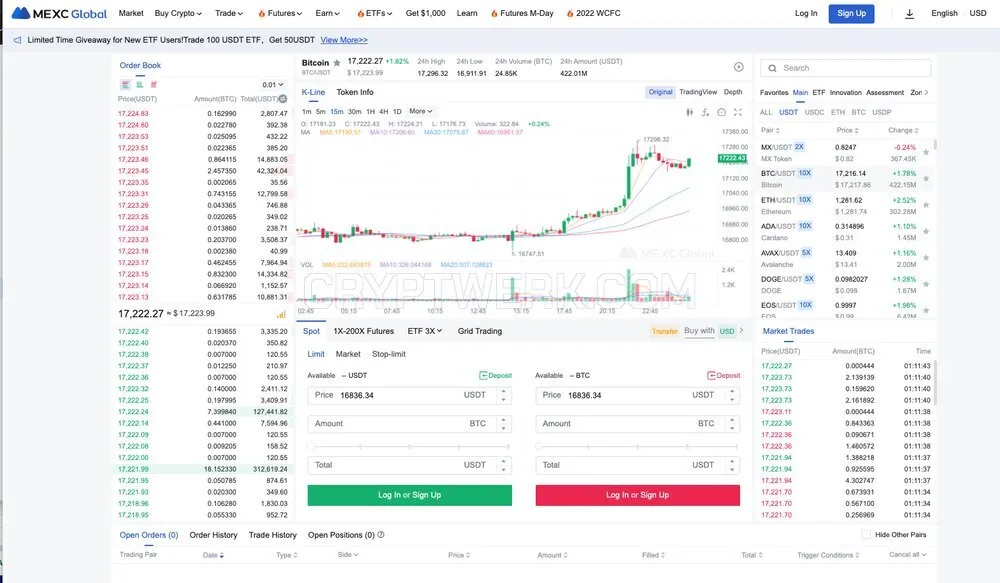The image size is (1000, 583).
Task: Toggle the Total(USDT) switch icon
Action: [283, 99]
